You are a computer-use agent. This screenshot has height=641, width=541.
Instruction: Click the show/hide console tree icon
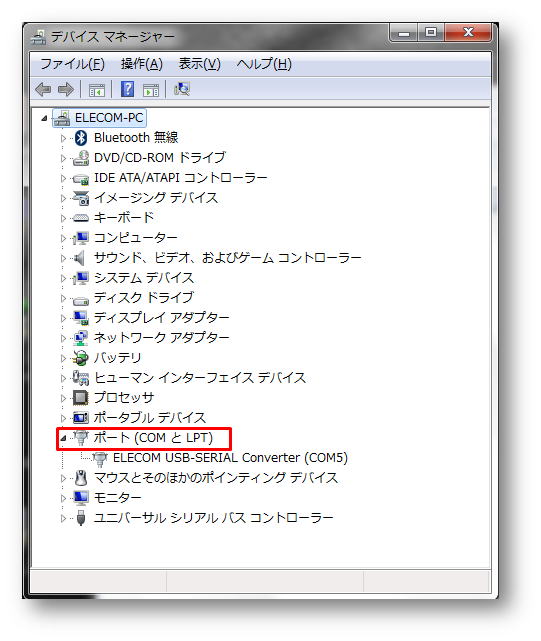97,90
